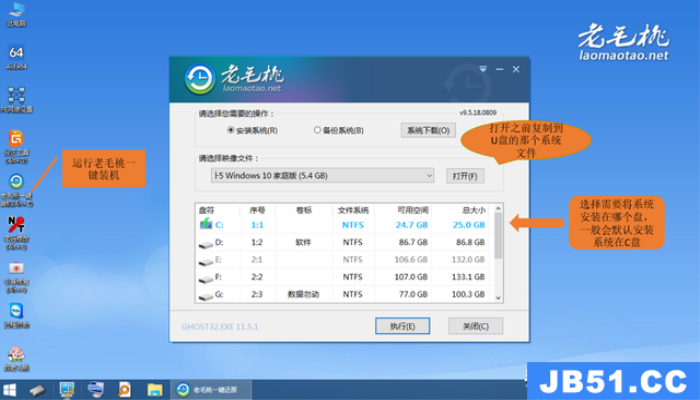Viewport: 700px width, 400px height.
Task: Open the Windows Start button
Action: [x=9, y=390]
